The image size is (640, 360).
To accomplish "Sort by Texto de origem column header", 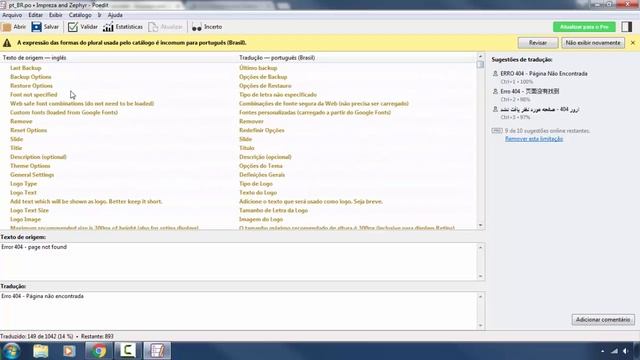I will (119, 58).
